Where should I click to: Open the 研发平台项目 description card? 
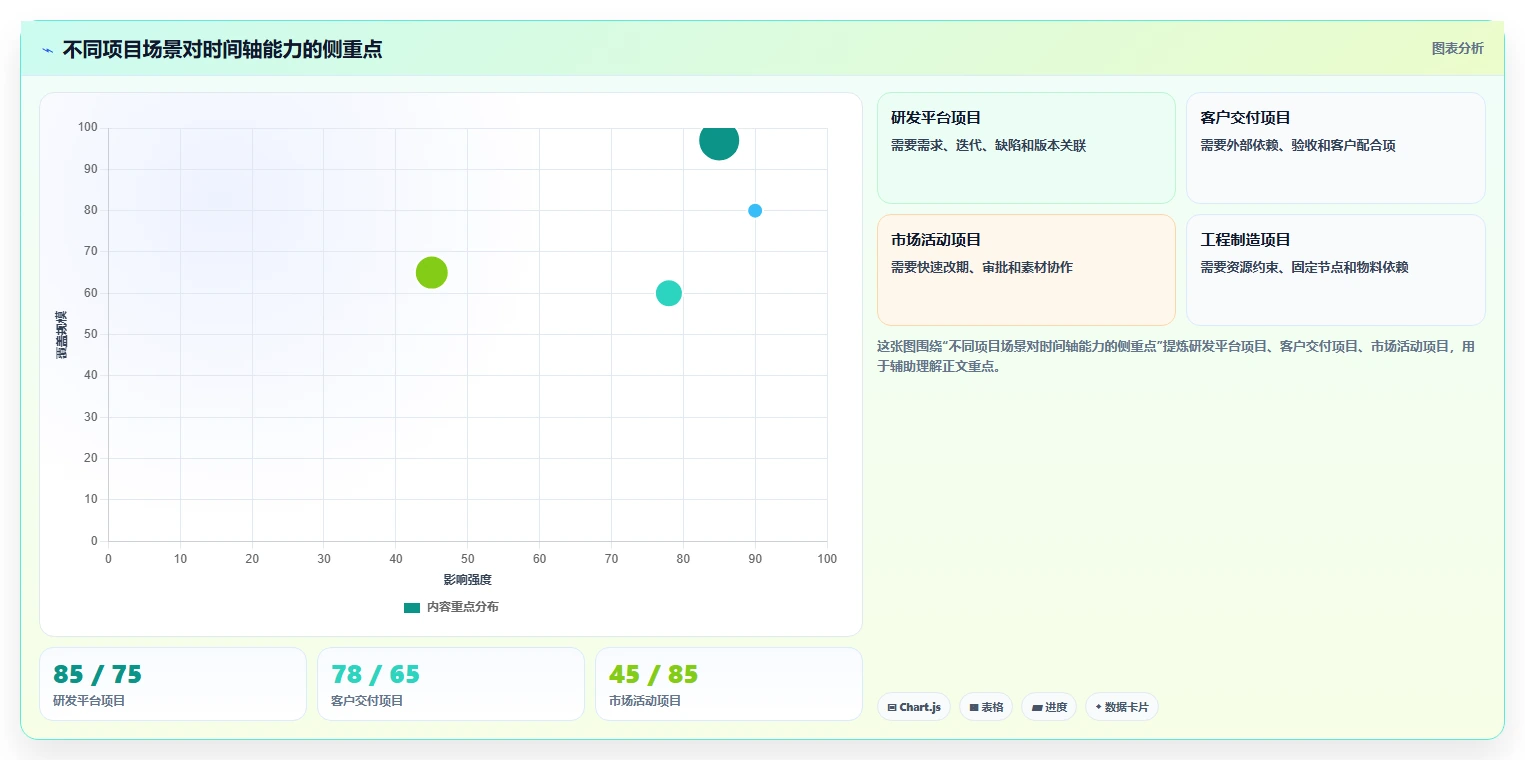(x=1026, y=148)
